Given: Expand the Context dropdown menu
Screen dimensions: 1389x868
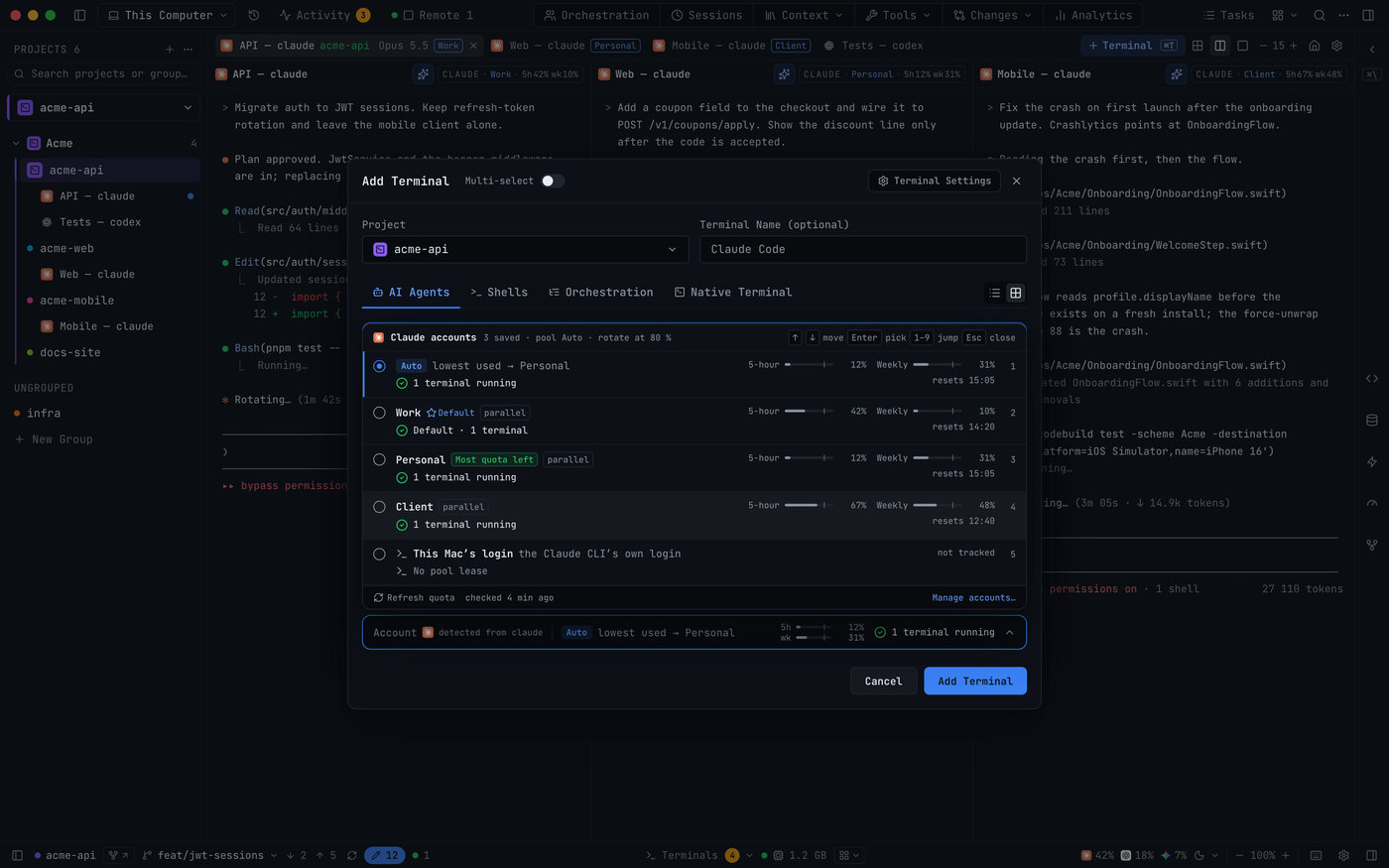Looking at the screenshot, I should click(x=804, y=15).
